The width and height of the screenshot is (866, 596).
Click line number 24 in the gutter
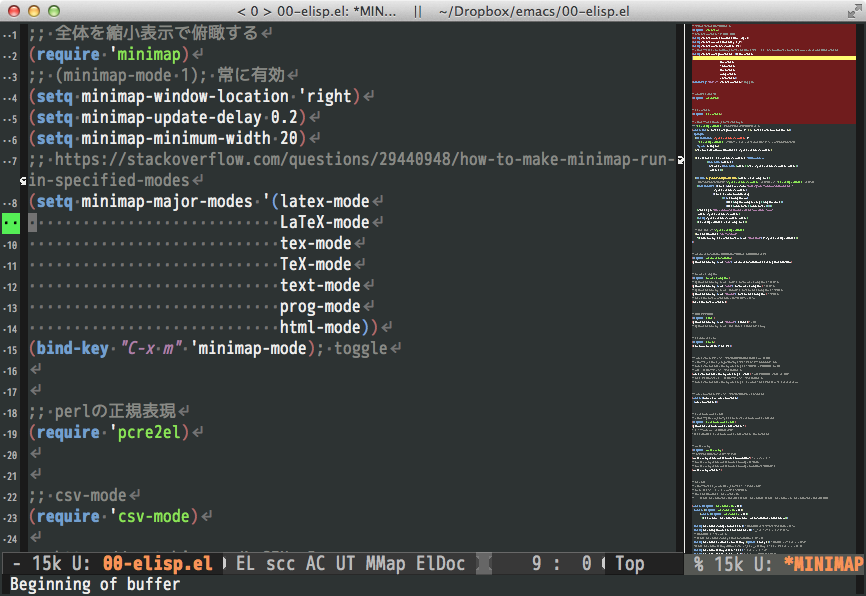(12, 539)
